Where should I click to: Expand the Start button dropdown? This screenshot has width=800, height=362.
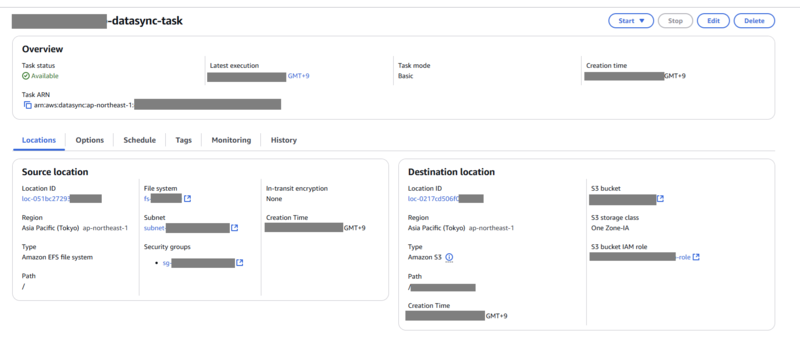(x=631, y=21)
